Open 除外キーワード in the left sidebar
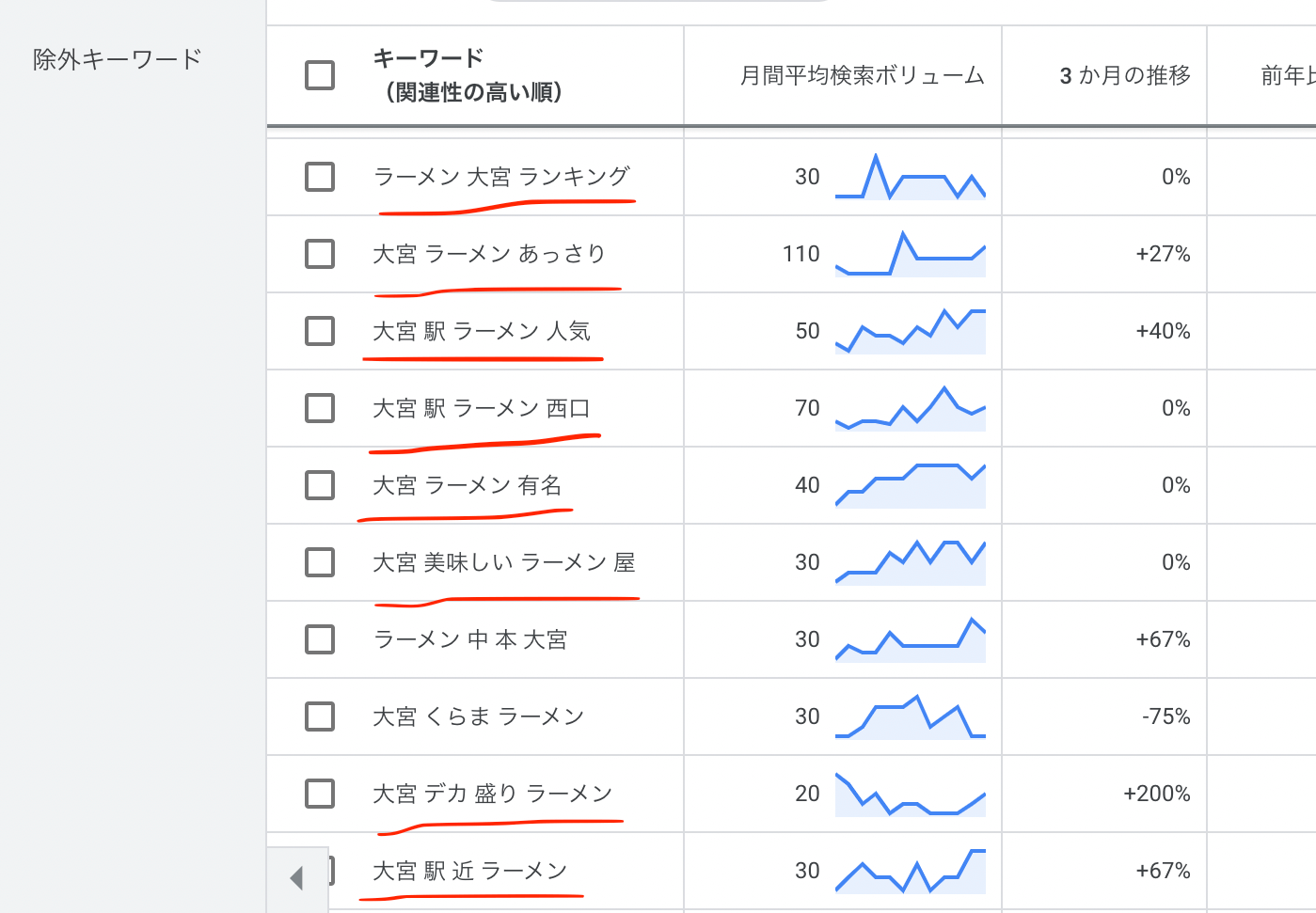The height and width of the screenshot is (913, 1316). [x=117, y=59]
